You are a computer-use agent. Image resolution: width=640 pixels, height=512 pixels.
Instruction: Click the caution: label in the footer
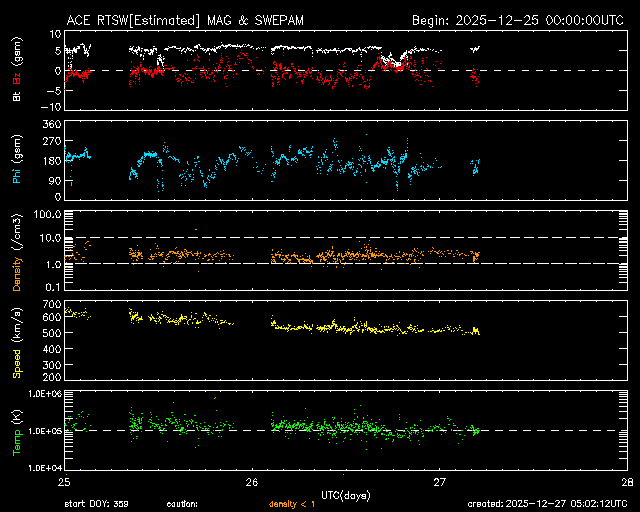coord(182,504)
